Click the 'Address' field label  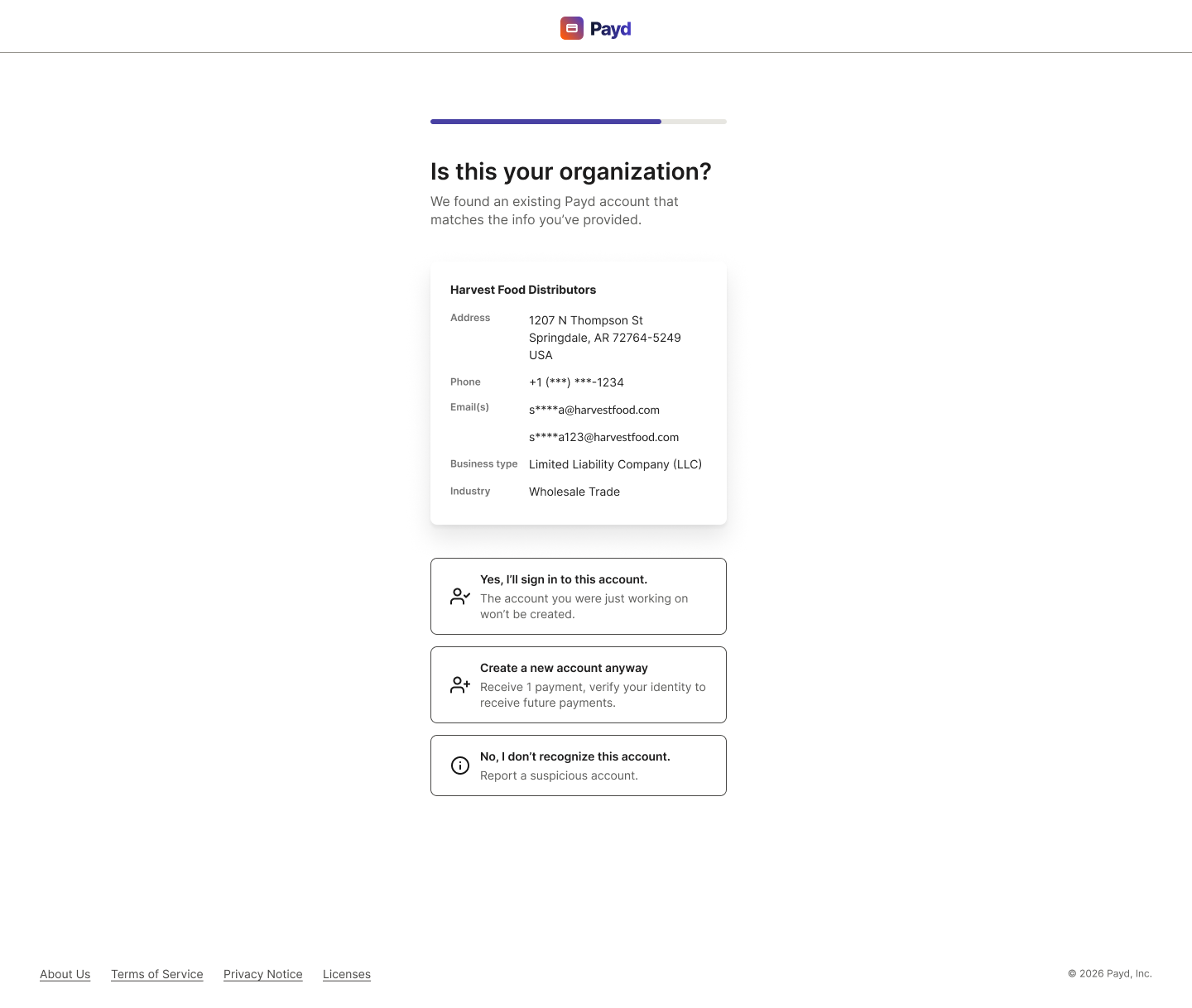[470, 318]
